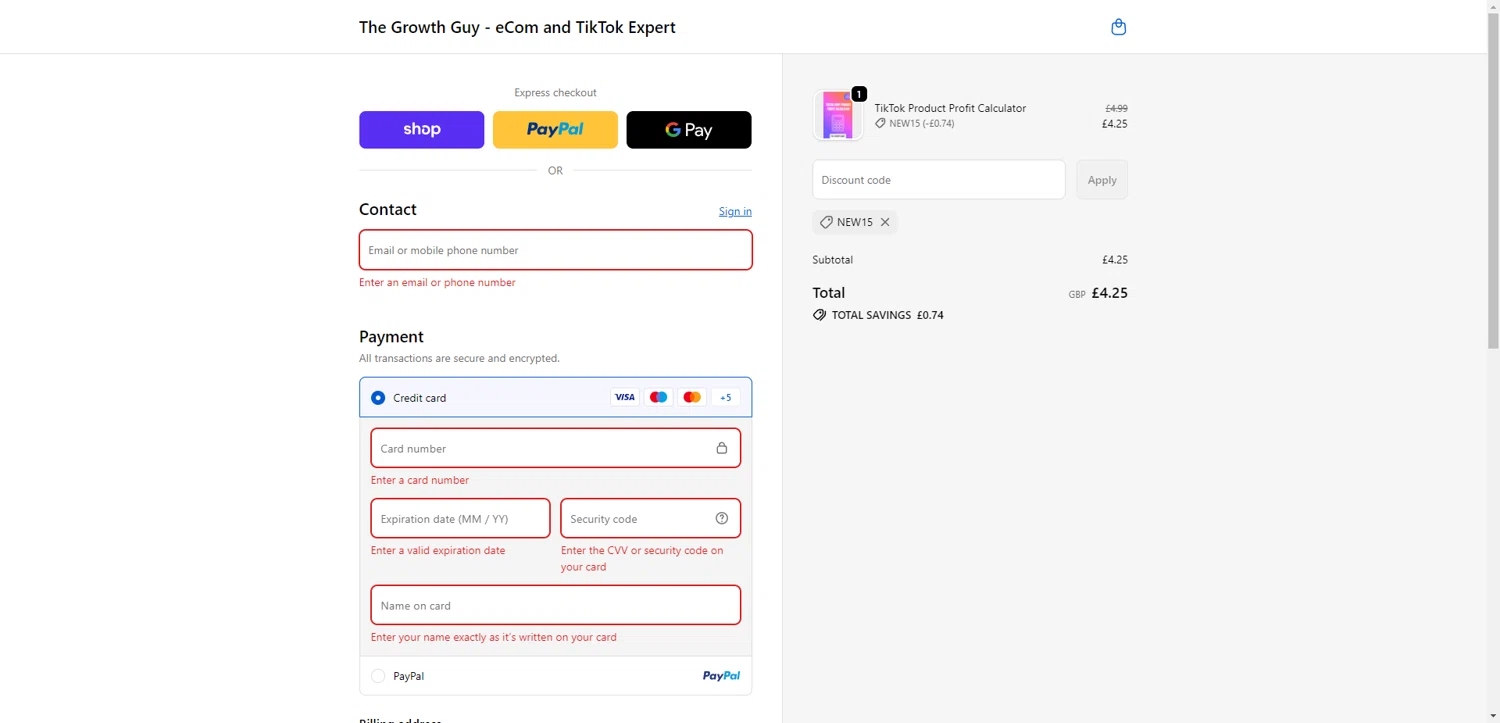Click the quantity badge on product thumbnail

pos(859,94)
